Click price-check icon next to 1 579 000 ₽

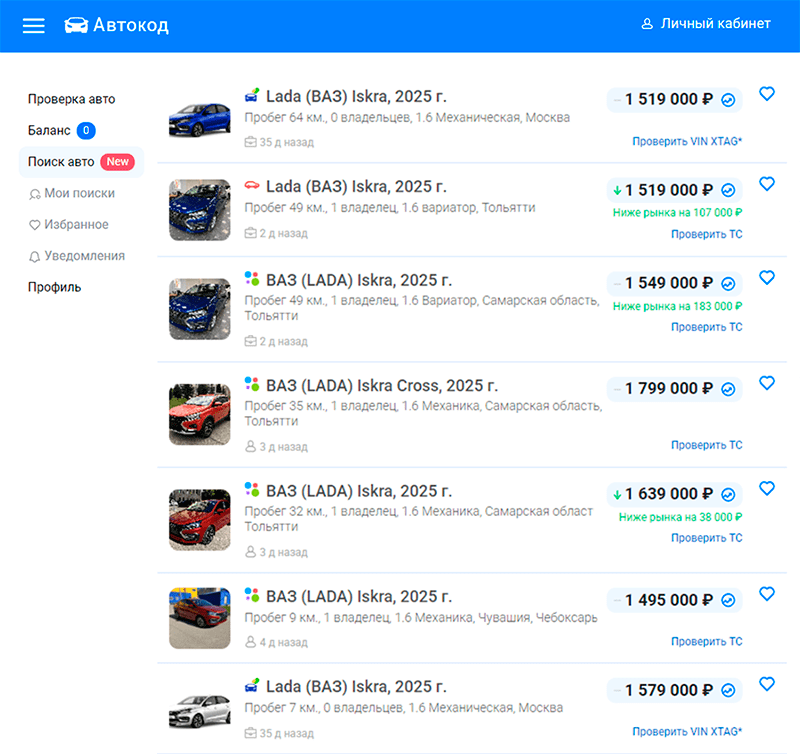pyautogui.click(x=728, y=690)
